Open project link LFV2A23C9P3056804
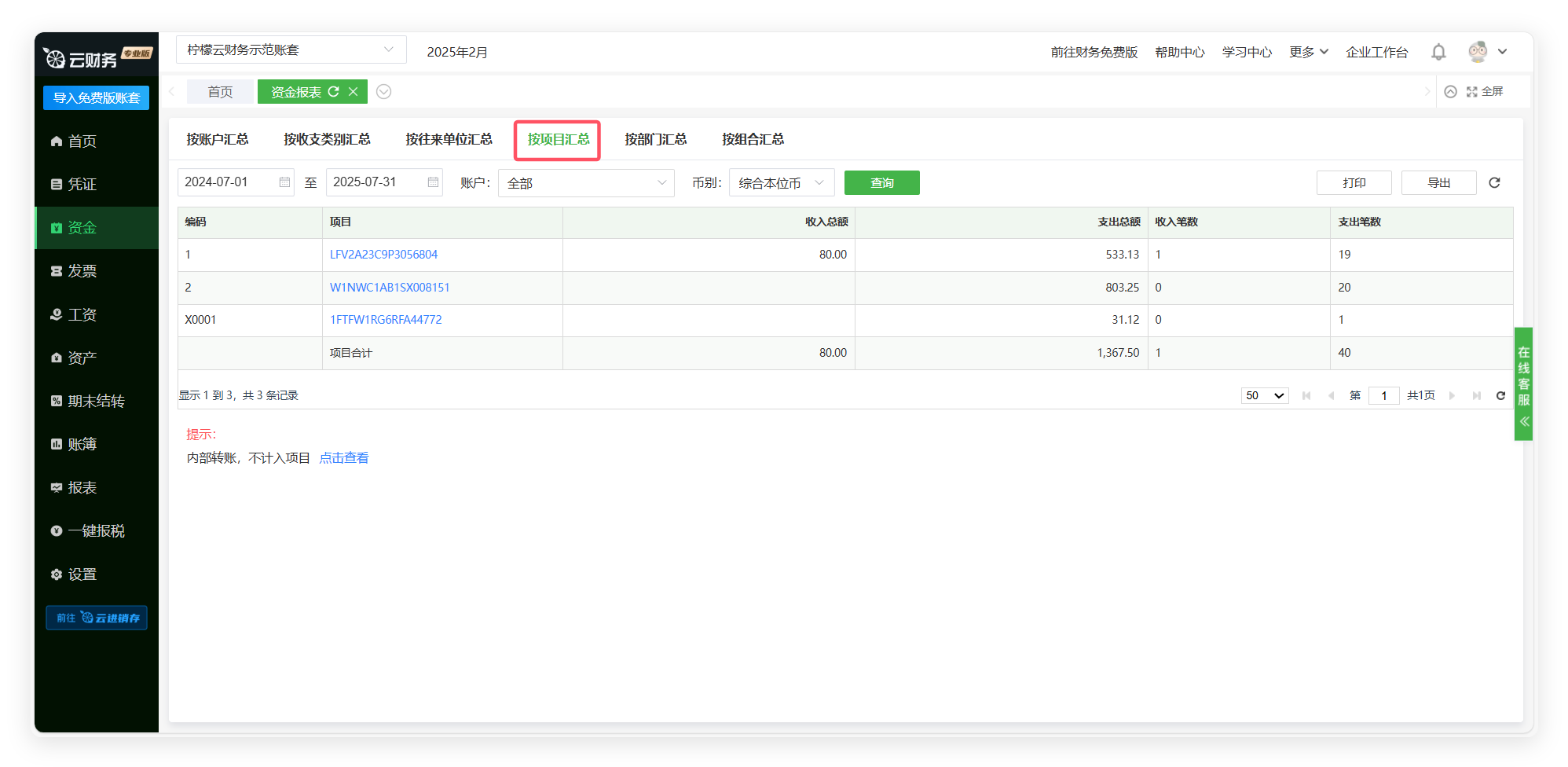 tap(383, 255)
